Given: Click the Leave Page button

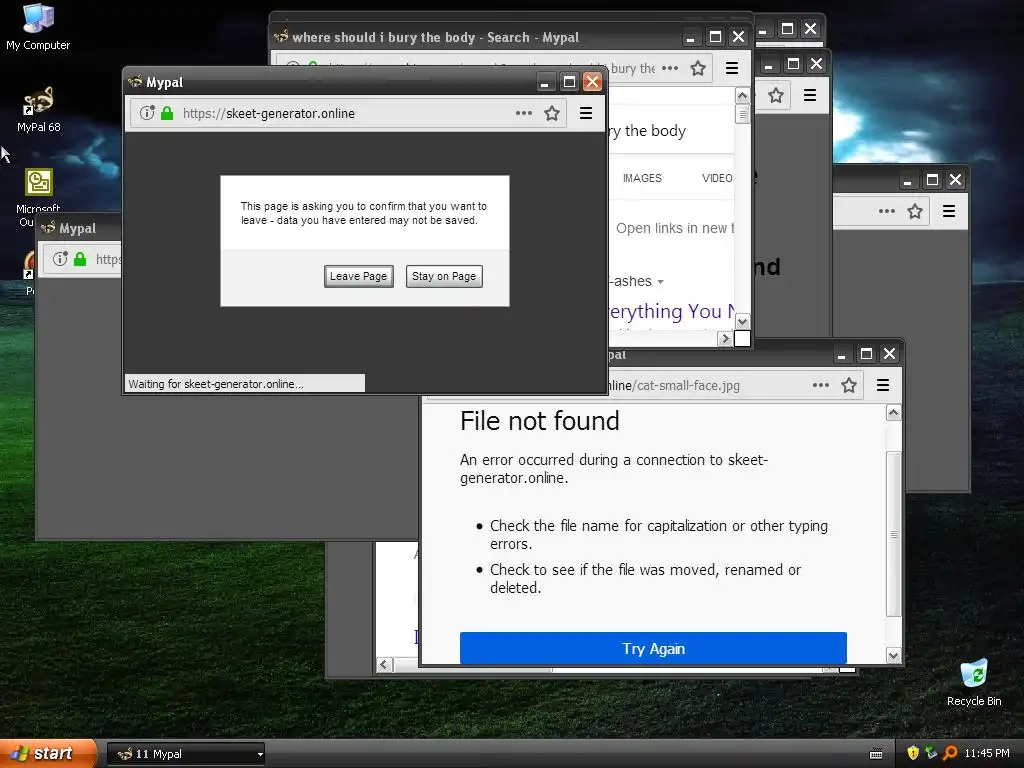Looking at the screenshot, I should [x=359, y=276].
